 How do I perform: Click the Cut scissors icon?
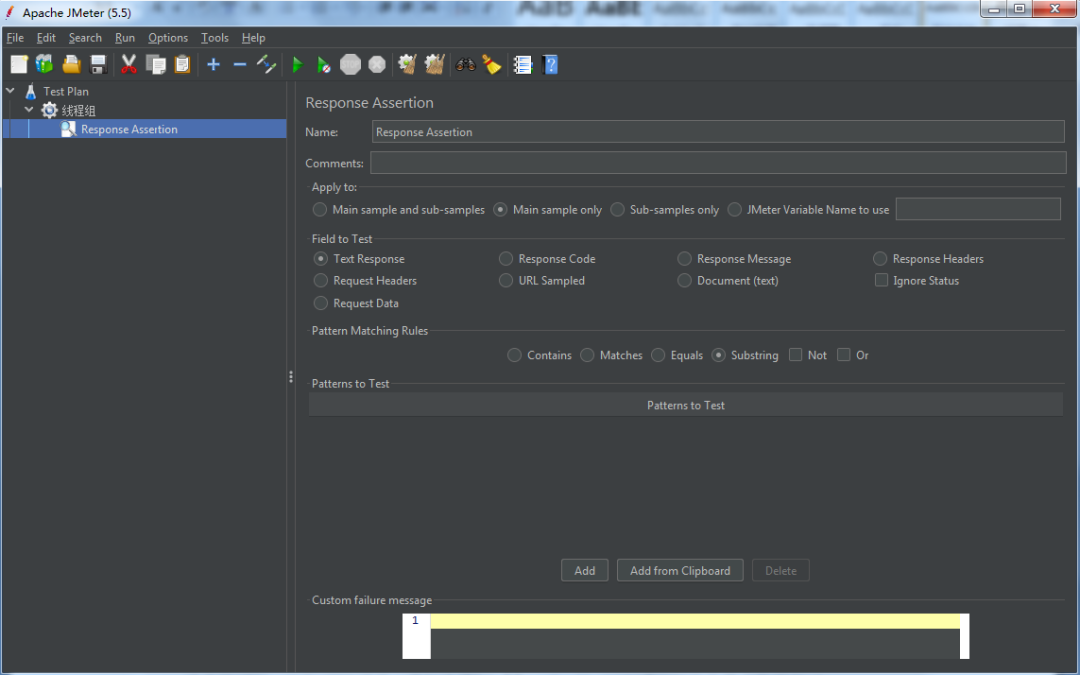(129, 65)
